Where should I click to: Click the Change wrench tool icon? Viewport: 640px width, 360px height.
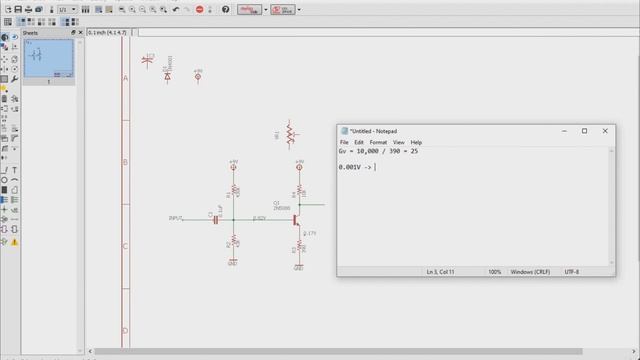(x=15, y=79)
